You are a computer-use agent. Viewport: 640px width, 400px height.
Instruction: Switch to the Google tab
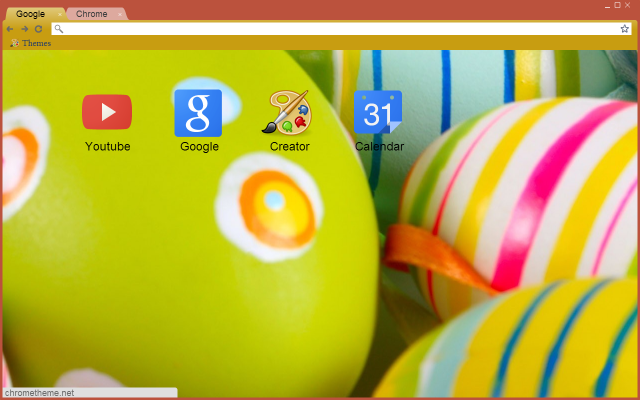point(30,14)
